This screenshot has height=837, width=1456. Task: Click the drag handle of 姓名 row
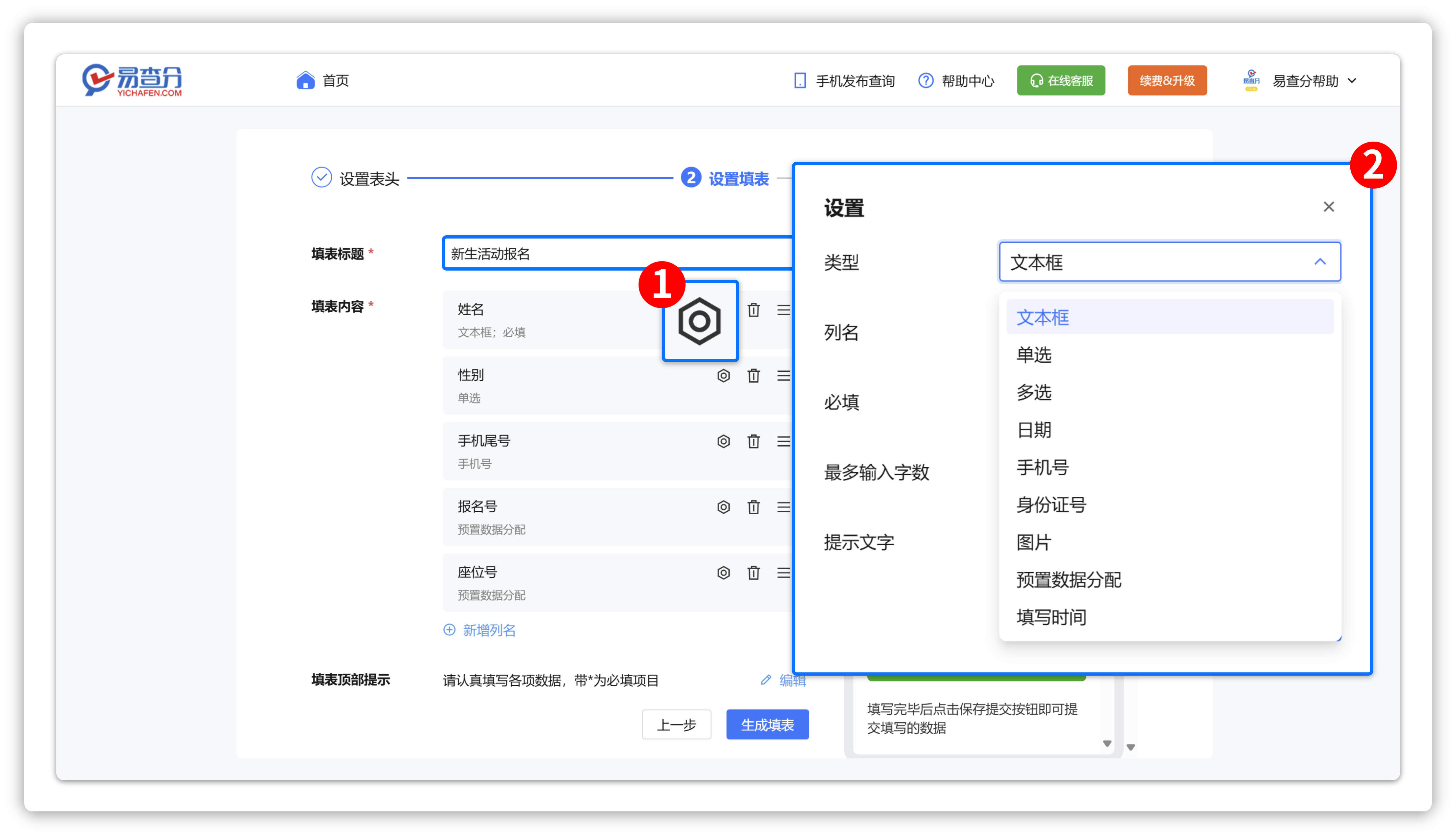tap(783, 310)
